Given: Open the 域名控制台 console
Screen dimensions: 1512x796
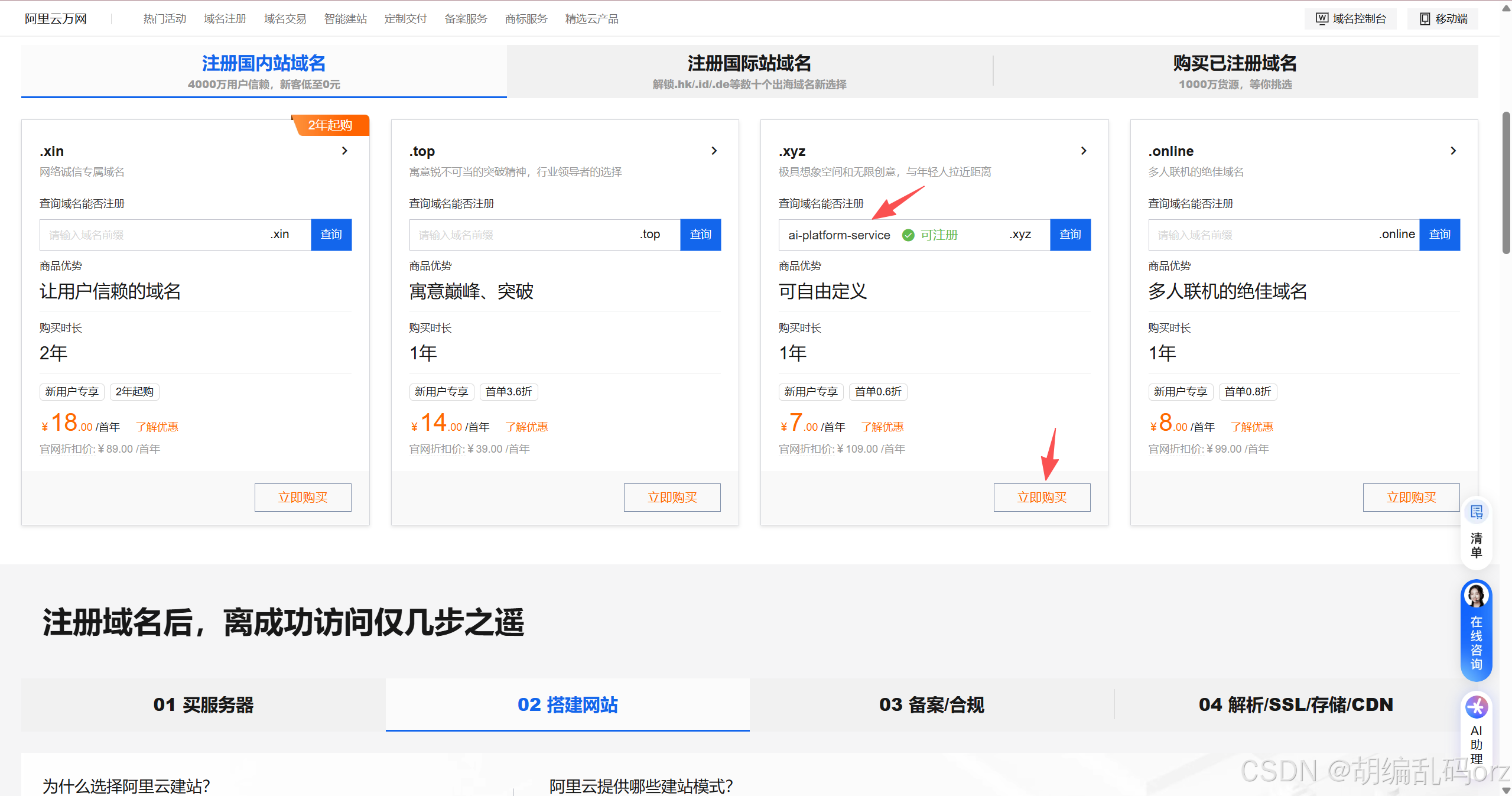Looking at the screenshot, I should (1350, 18).
